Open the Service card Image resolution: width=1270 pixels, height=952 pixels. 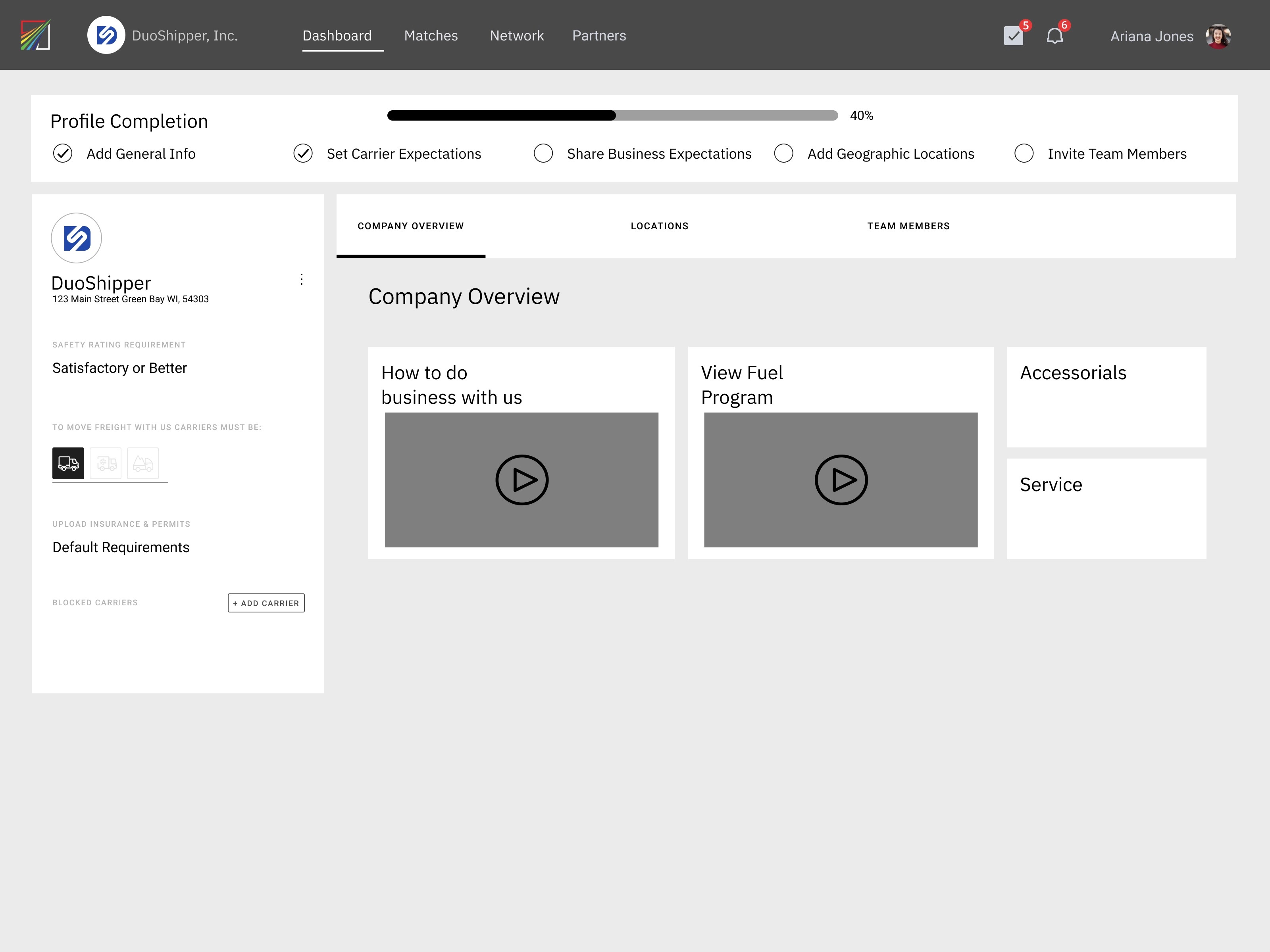[x=1107, y=509]
